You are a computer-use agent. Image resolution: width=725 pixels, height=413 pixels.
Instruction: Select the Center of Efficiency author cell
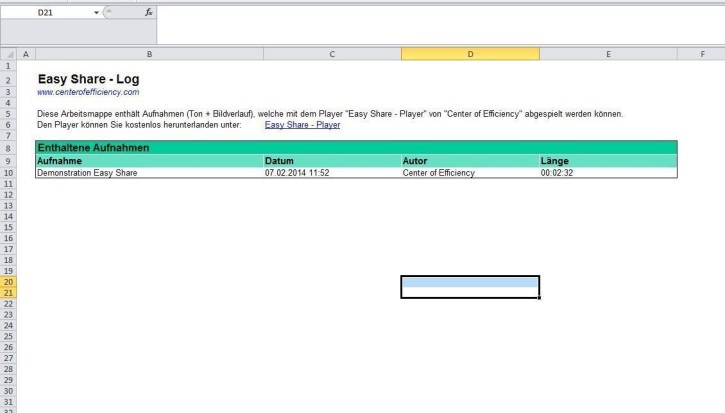click(470, 173)
